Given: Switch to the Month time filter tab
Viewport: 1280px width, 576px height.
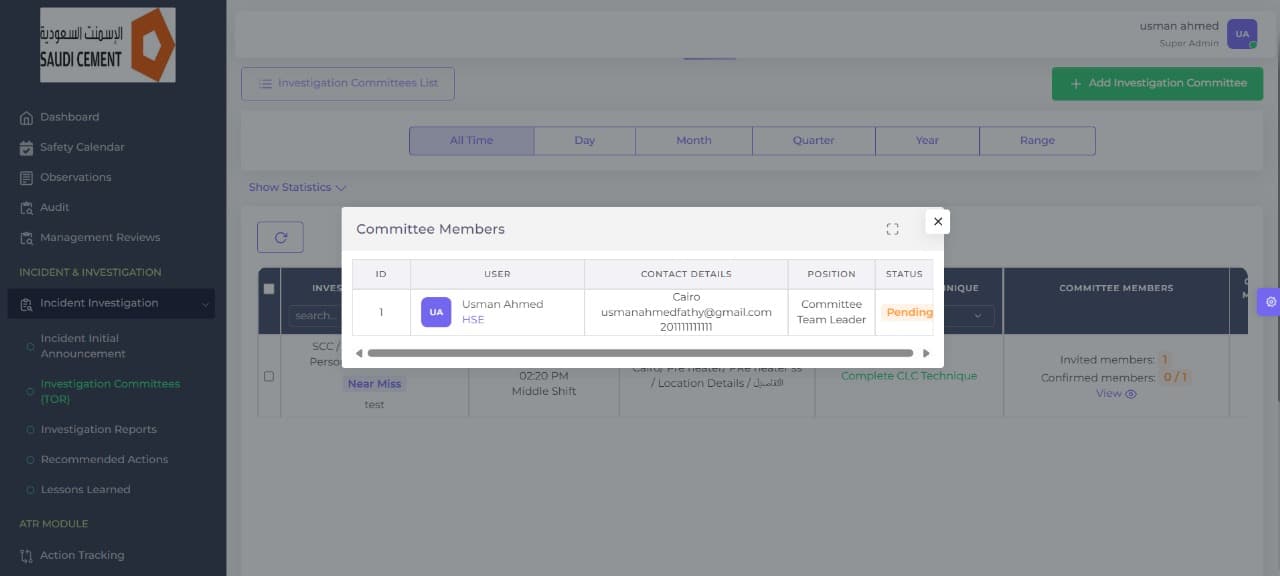Looking at the screenshot, I should coord(693,140).
